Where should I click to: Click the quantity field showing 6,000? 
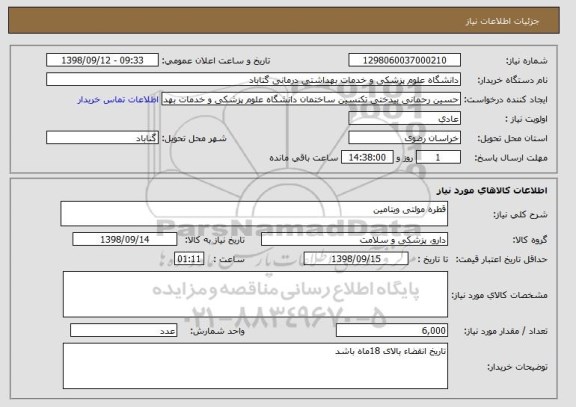pos(392,331)
